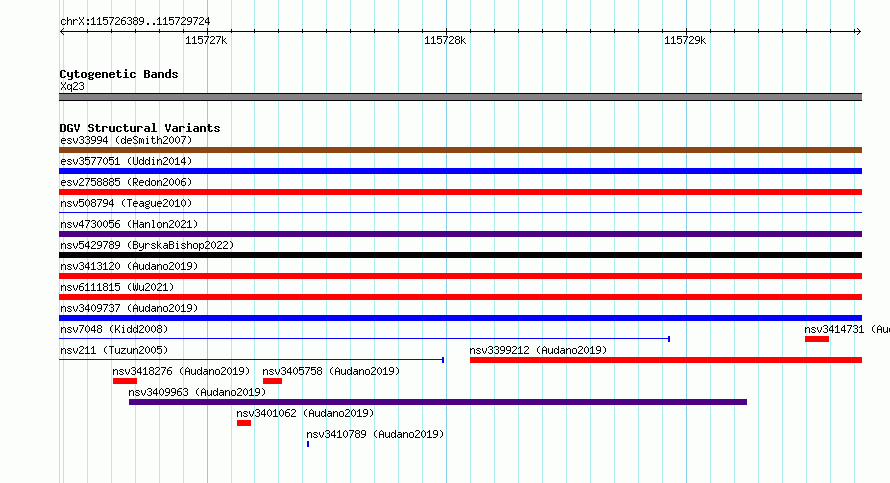Click the esv2758885 (Redon2006) label
Screen dimensions: 890x483
(126, 182)
